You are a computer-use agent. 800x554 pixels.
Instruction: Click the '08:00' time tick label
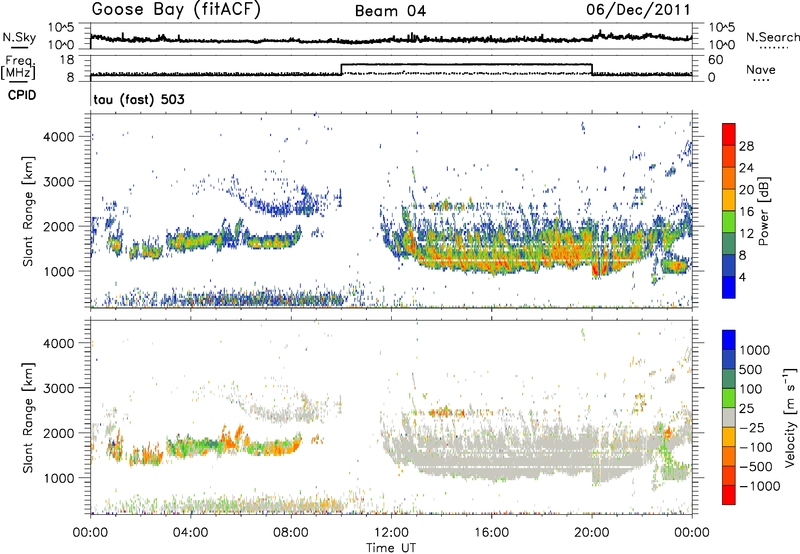tap(291, 533)
